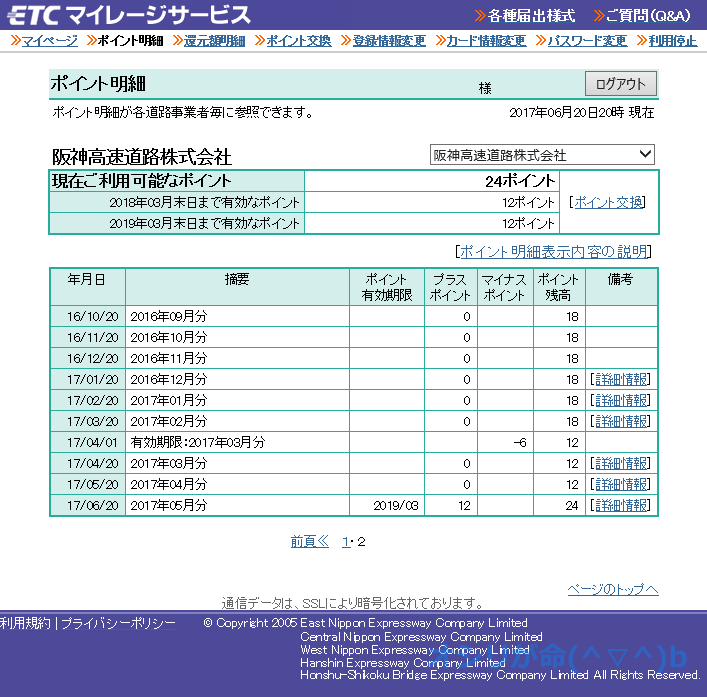
Task: Open 詳細情報 for the 17/03/20 row
Action: pos(621,422)
